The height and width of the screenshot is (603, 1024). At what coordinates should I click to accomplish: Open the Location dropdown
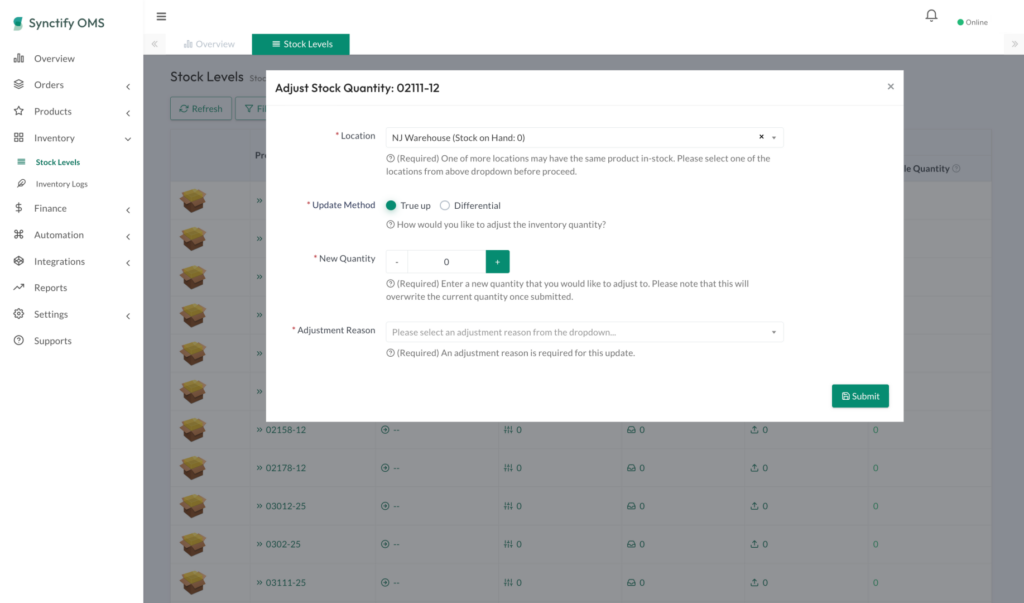[x=584, y=137]
